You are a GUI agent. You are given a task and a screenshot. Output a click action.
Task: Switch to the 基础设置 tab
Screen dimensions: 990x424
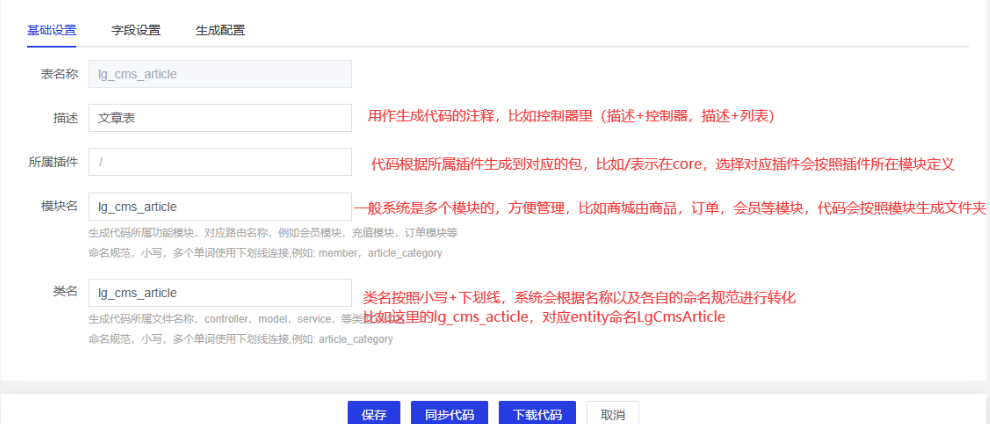pyautogui.click(x=51, y=30)
